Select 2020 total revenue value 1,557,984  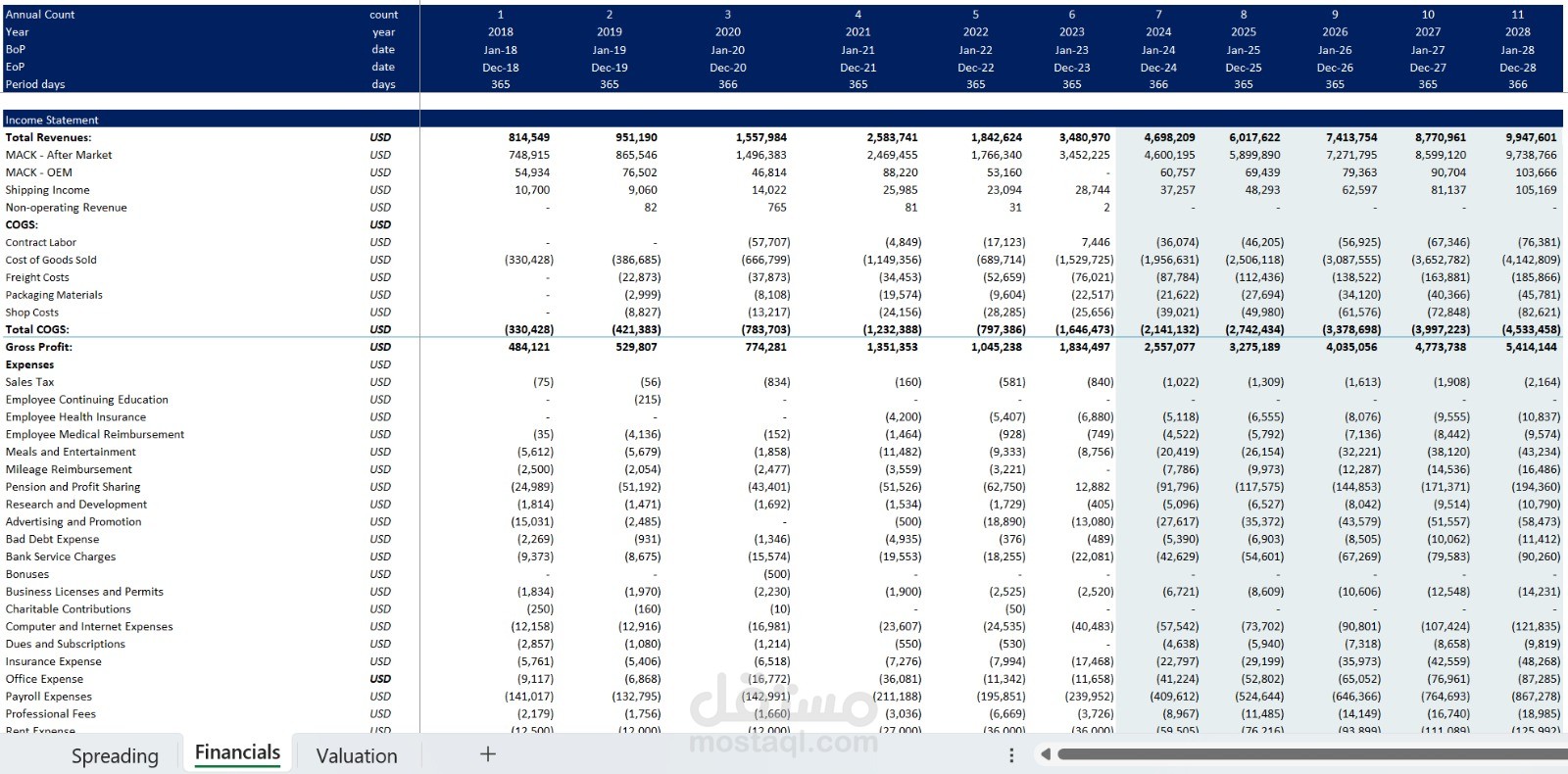coord(760,137)
